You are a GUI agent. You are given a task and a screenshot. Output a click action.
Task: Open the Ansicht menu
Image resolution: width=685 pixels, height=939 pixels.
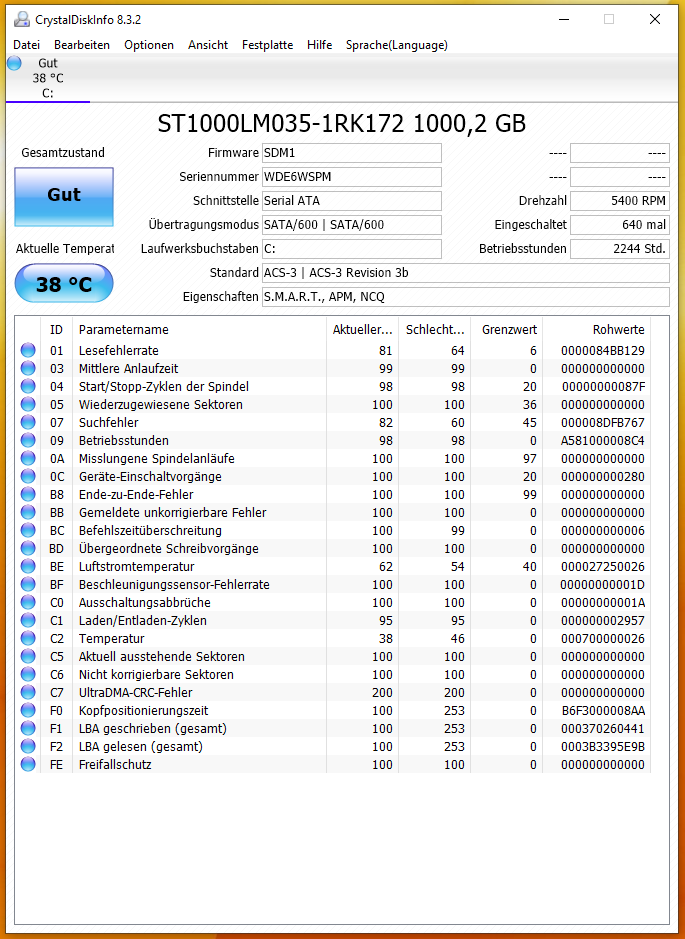tap(208, 45)
